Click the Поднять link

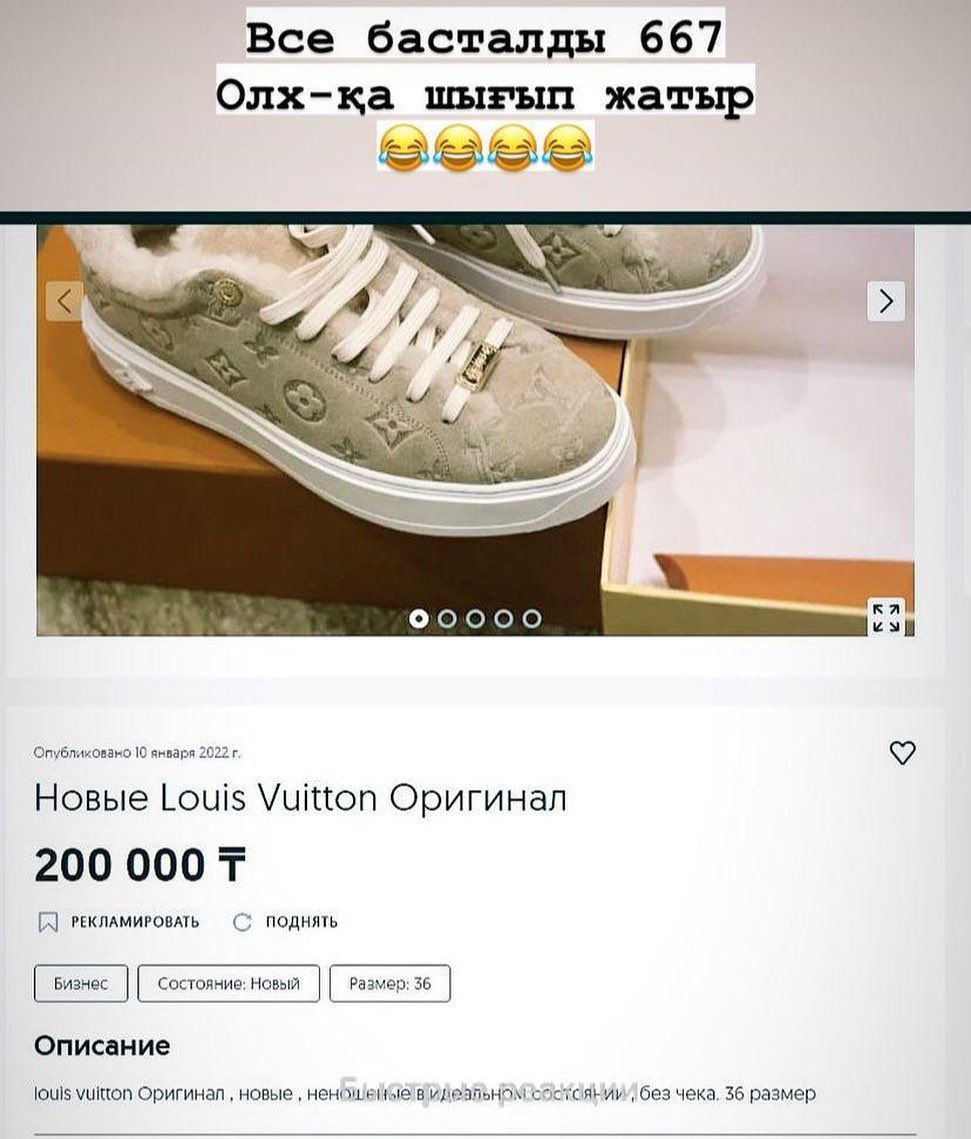point(301,922)
